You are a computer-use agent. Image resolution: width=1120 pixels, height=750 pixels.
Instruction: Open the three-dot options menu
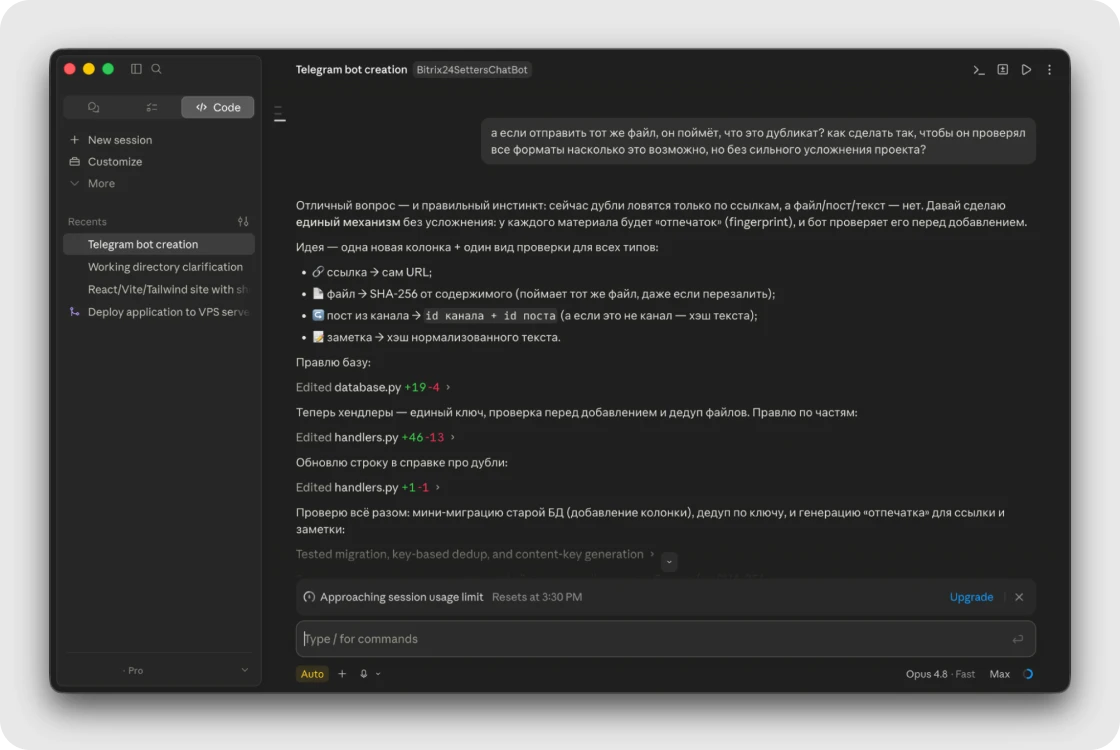[x=1049, y=69]
